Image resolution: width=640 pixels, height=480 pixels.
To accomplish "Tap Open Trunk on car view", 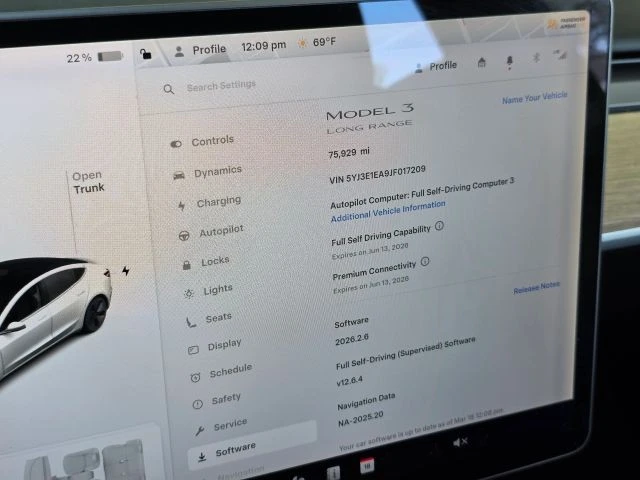I will point(88,182).
